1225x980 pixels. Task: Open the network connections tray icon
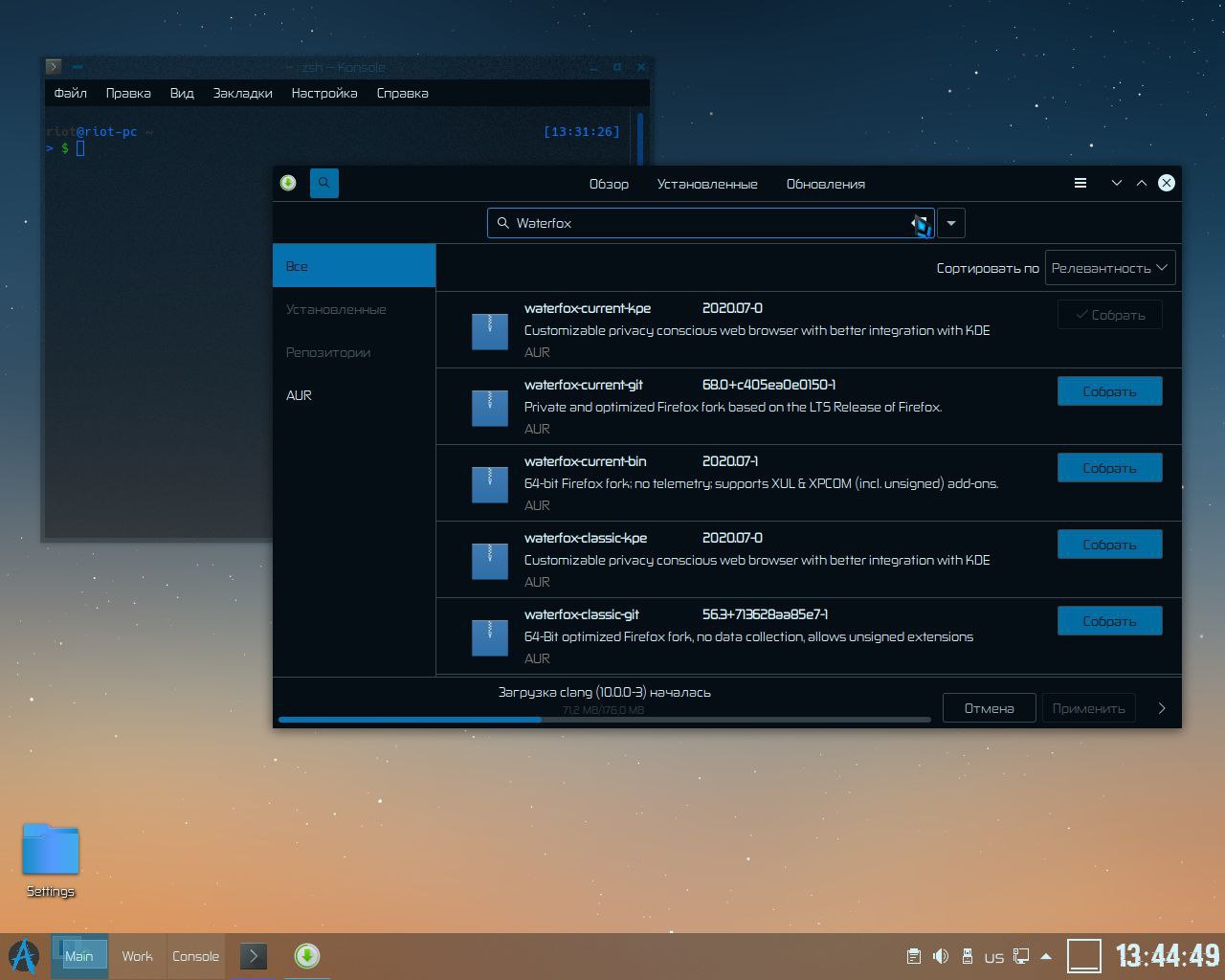pyautogui.click(x=1021, y=956)
